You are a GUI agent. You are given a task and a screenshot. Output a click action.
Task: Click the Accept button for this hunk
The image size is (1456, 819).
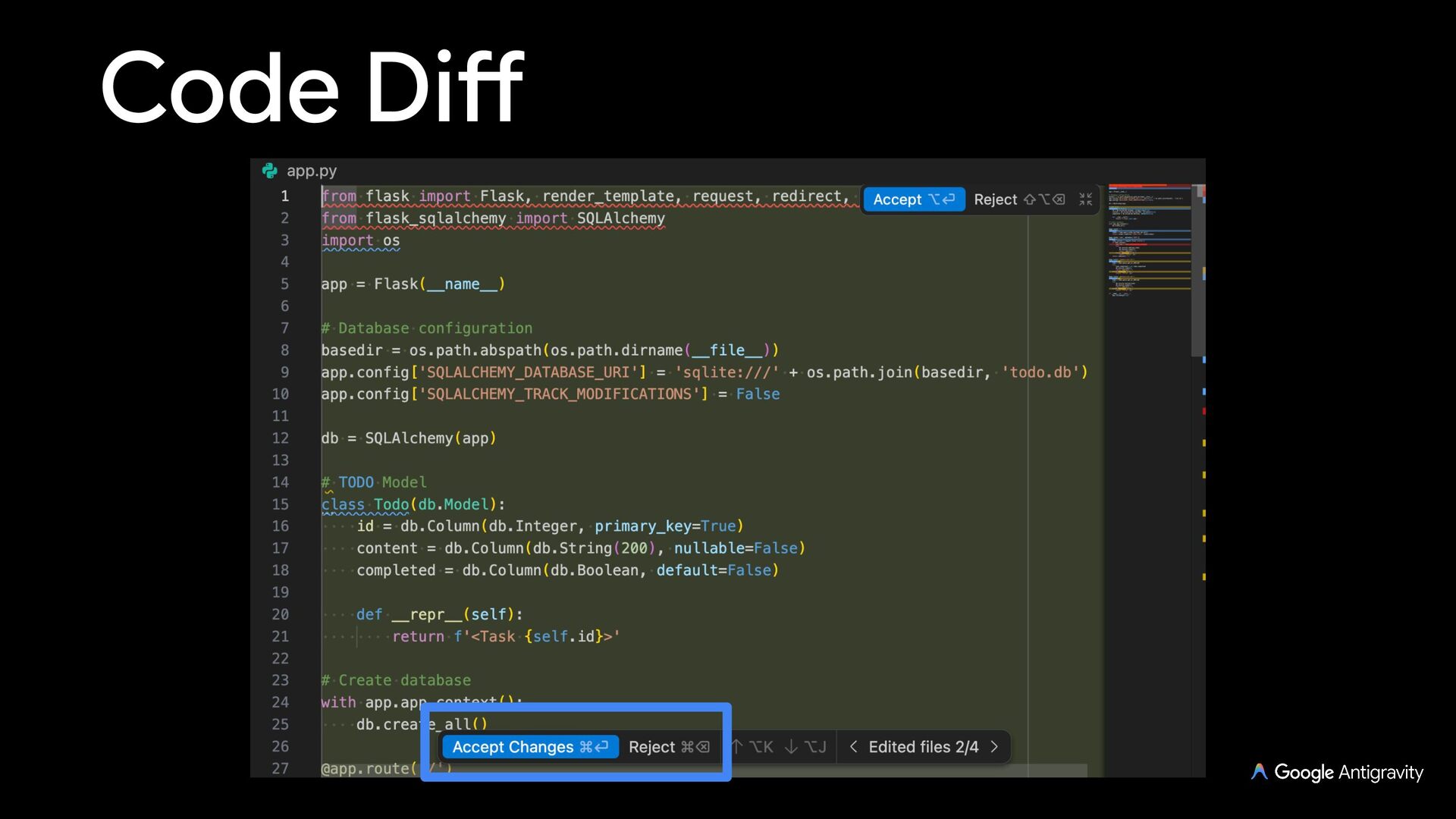(x=913, y=199)
